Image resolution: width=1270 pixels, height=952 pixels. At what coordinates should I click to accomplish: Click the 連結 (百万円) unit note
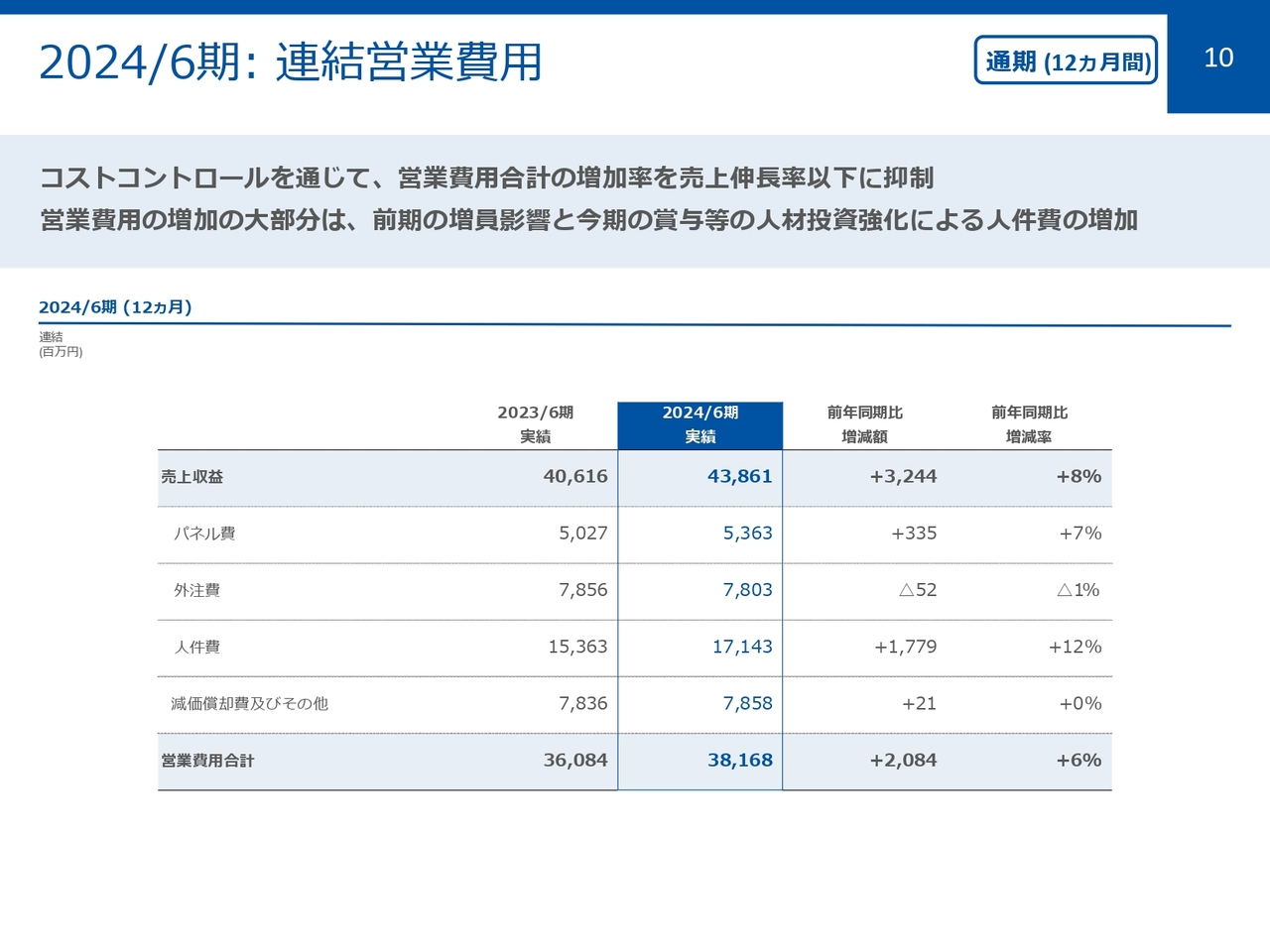[x=61, y=344]
